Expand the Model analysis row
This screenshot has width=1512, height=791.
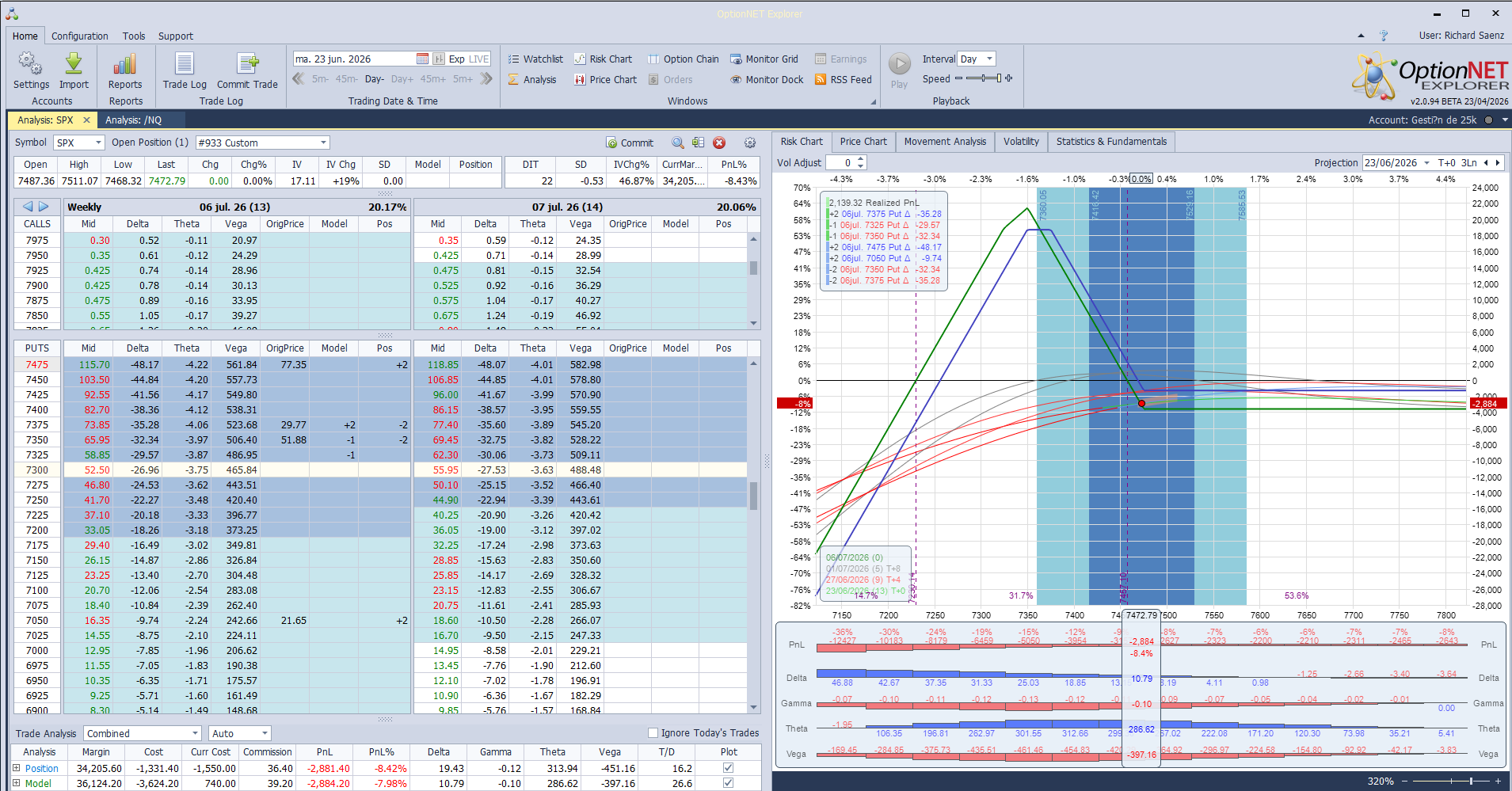coord(17,783)
